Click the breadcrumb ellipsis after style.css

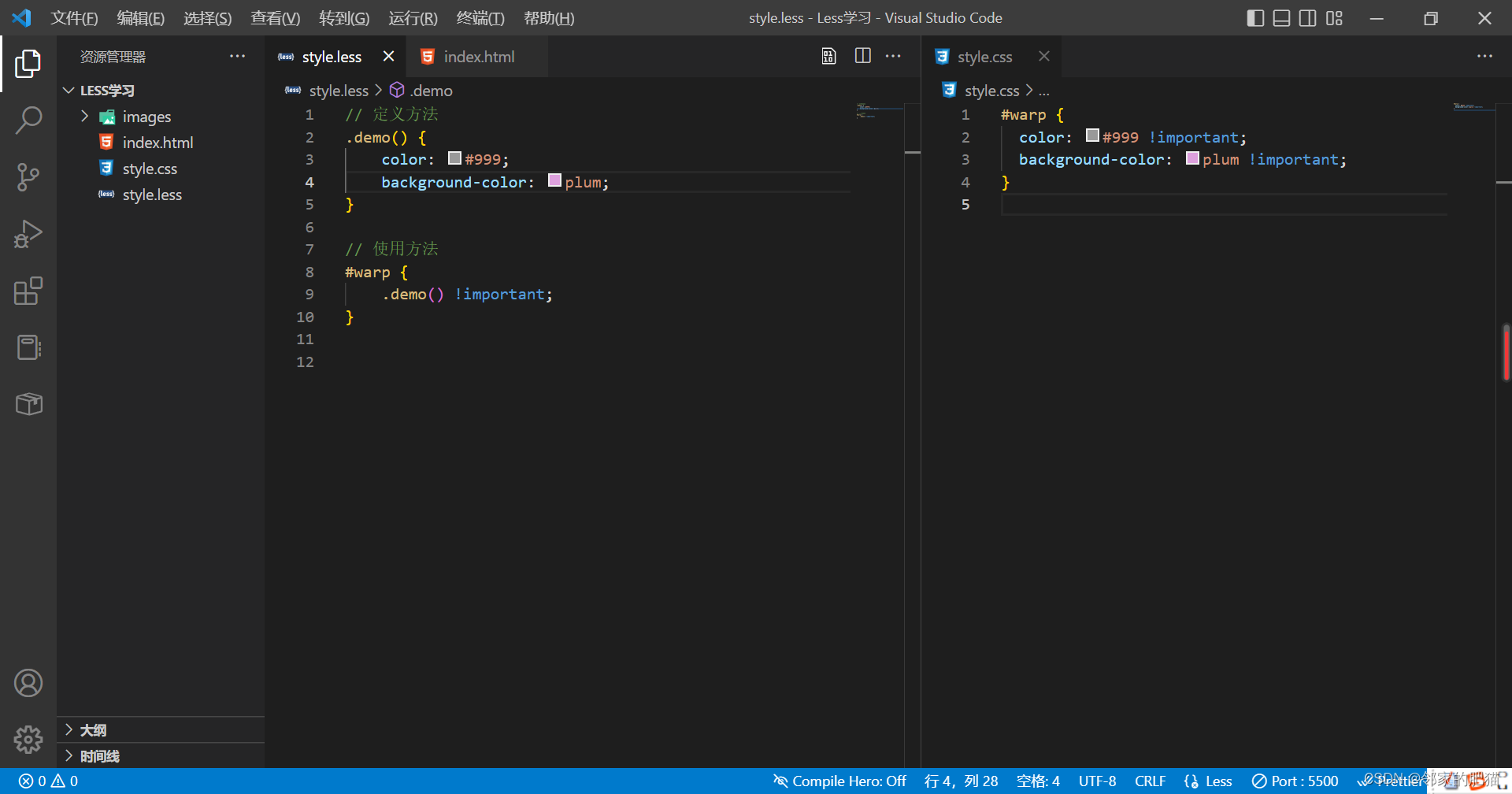1044,91
